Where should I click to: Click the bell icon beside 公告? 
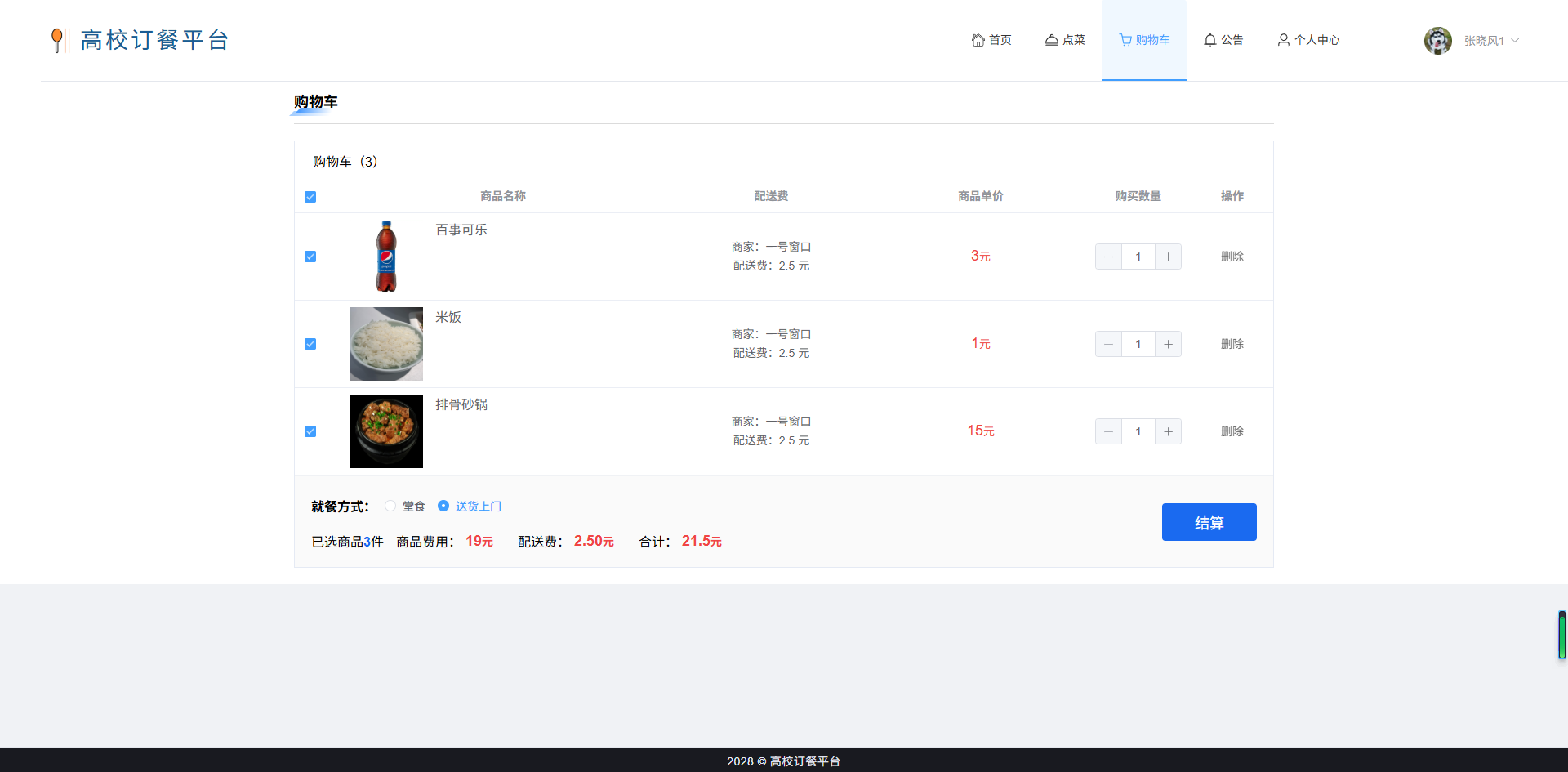pos(1210,40)
